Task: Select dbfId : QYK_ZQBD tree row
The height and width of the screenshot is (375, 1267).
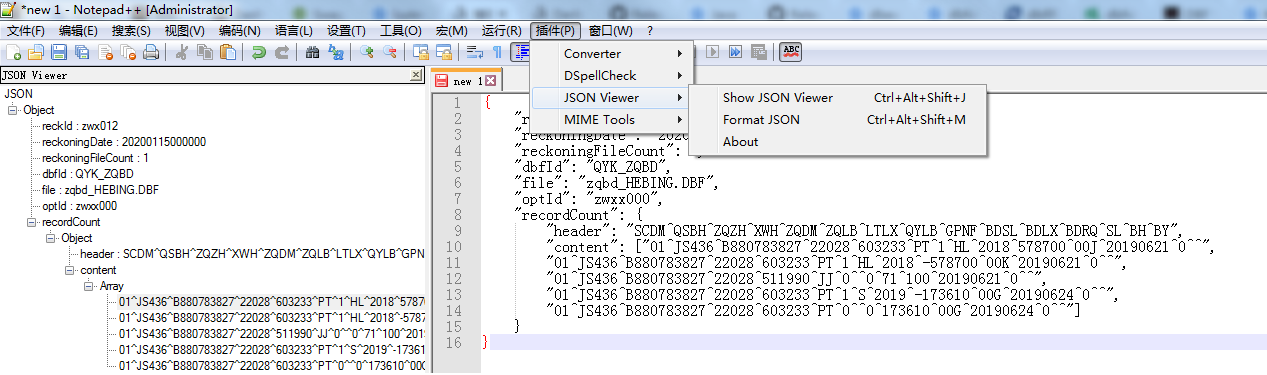Action: pyautogui.click(x=87, y=174)
